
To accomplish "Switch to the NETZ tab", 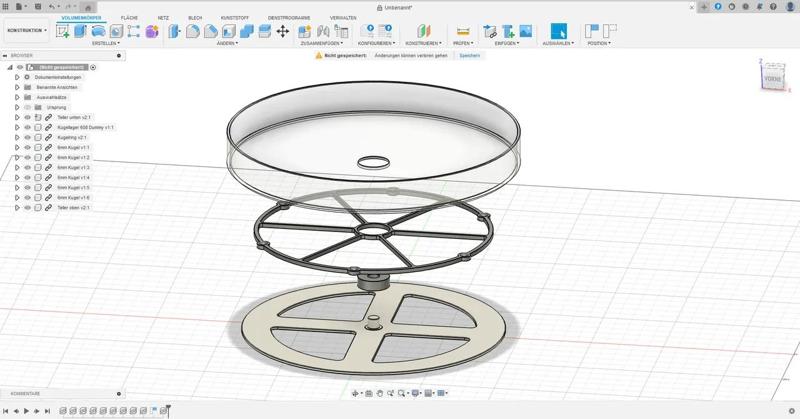I will [163, 18].
